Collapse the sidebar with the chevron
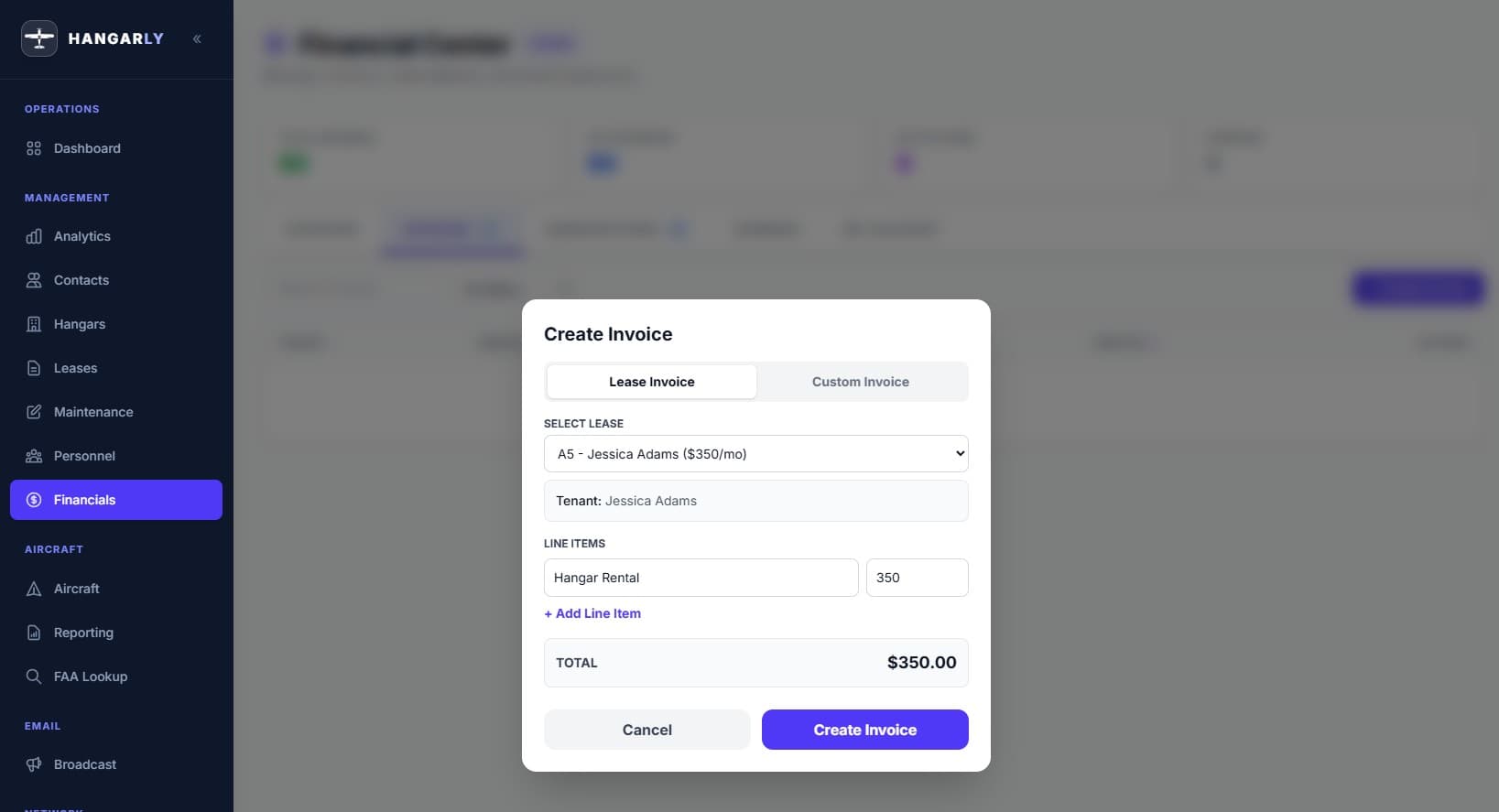 [x=197, y=38]
